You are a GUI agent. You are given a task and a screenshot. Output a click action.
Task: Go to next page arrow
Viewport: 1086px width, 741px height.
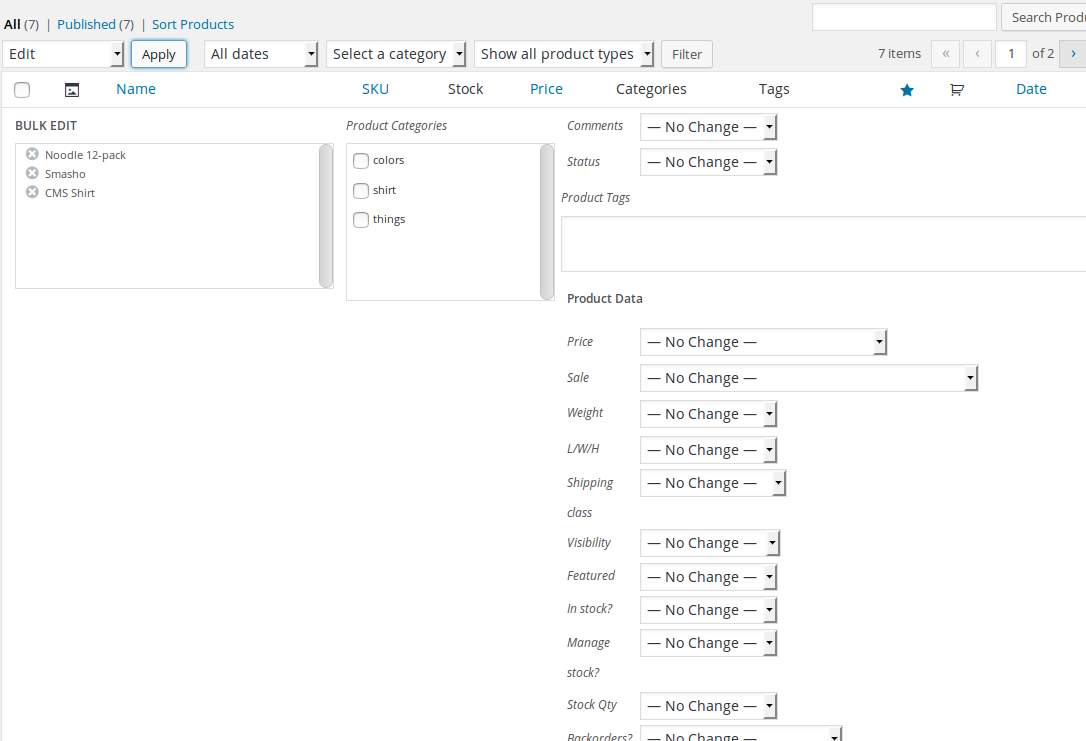click(1074, 54)
